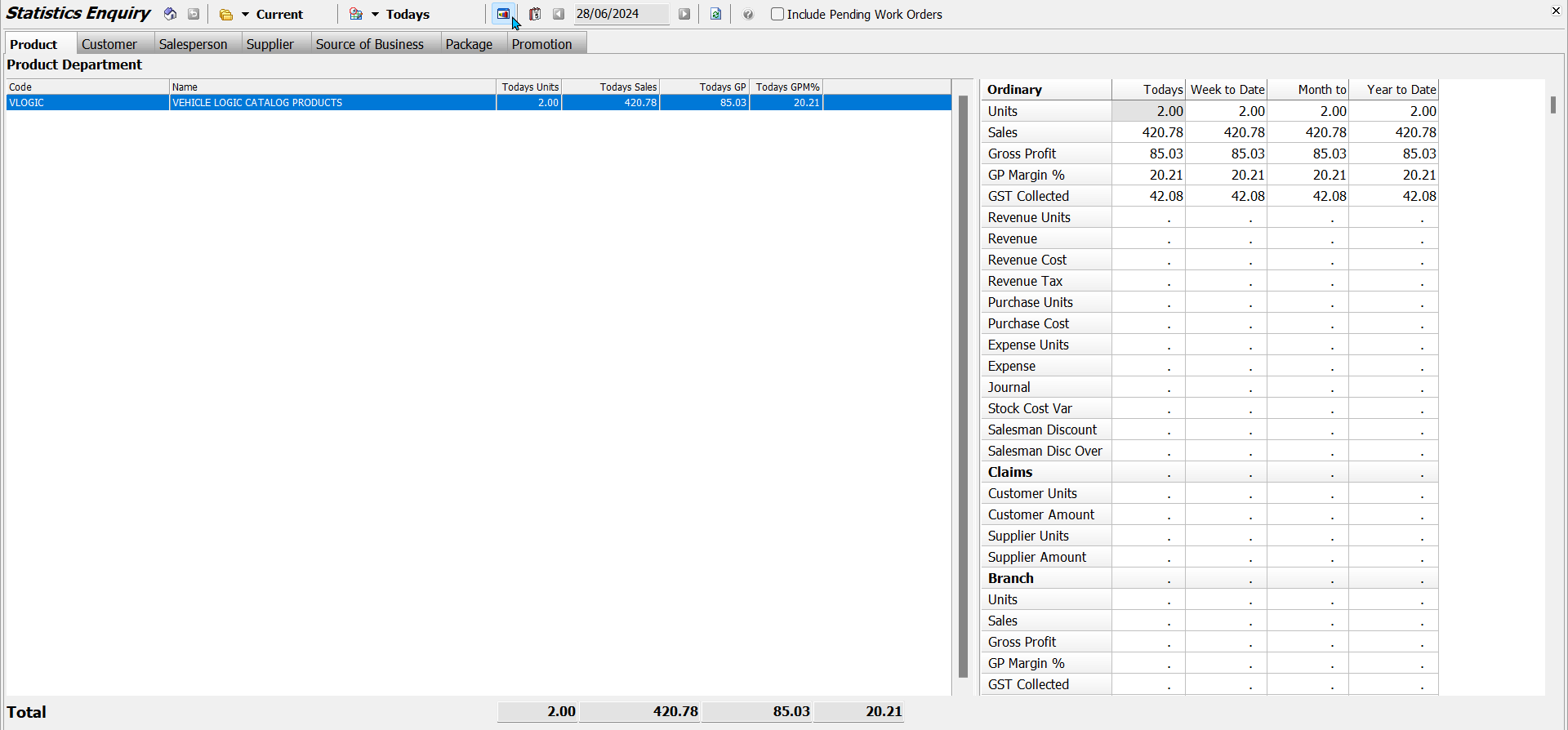Close the Statistics Enquiry panel
Image resolution: width=1568 pixels, height=730 pixels.
click(1556, 11)
